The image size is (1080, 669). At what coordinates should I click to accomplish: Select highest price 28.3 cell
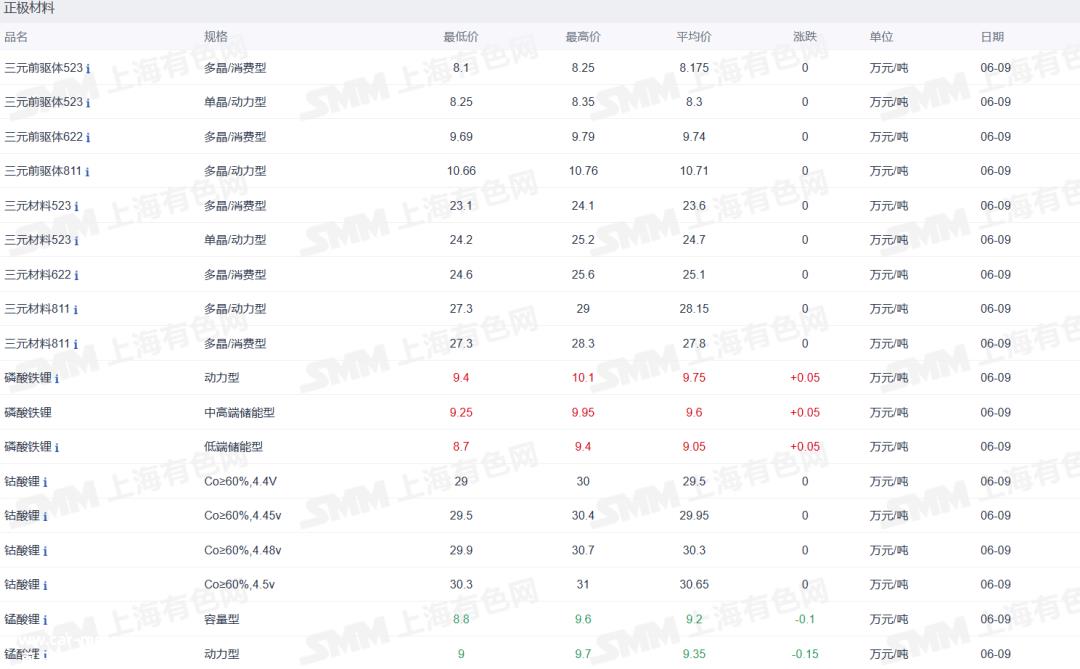[x=583, y=343]
